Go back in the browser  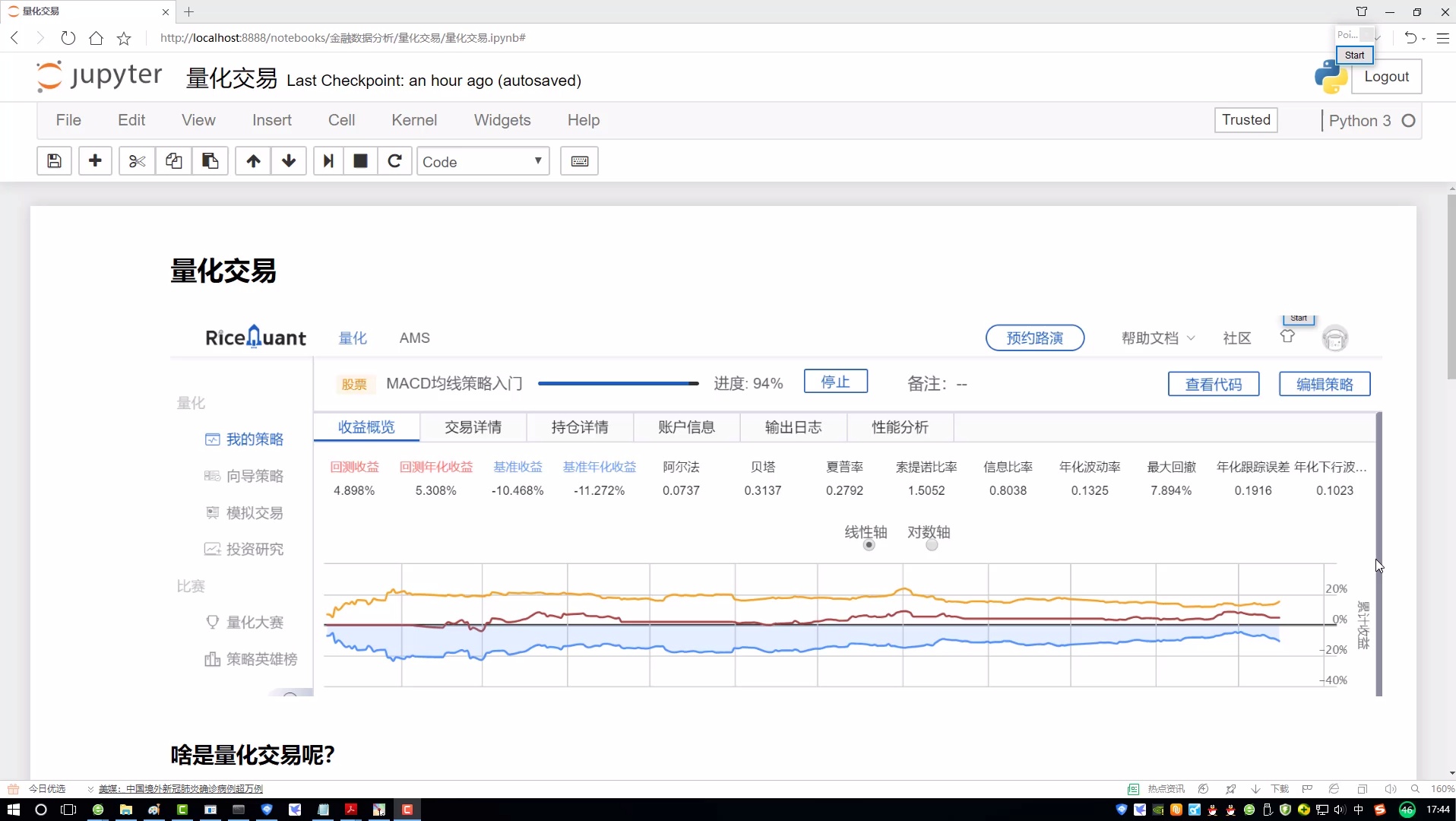tap(14, 38)
